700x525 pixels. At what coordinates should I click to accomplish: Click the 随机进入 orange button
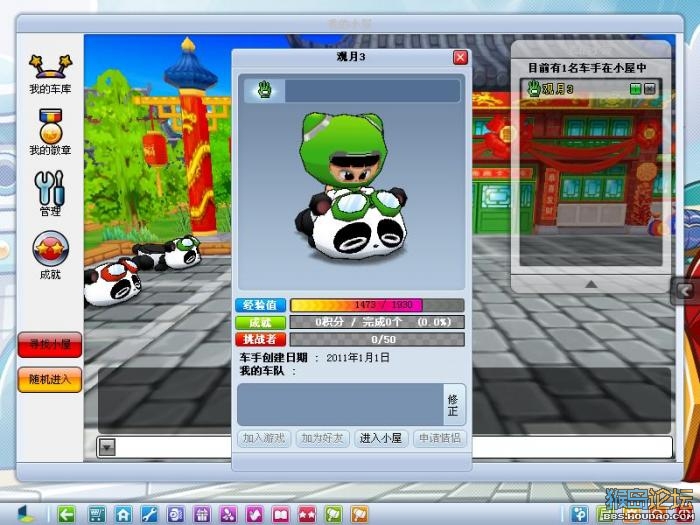tap(50, 379)
